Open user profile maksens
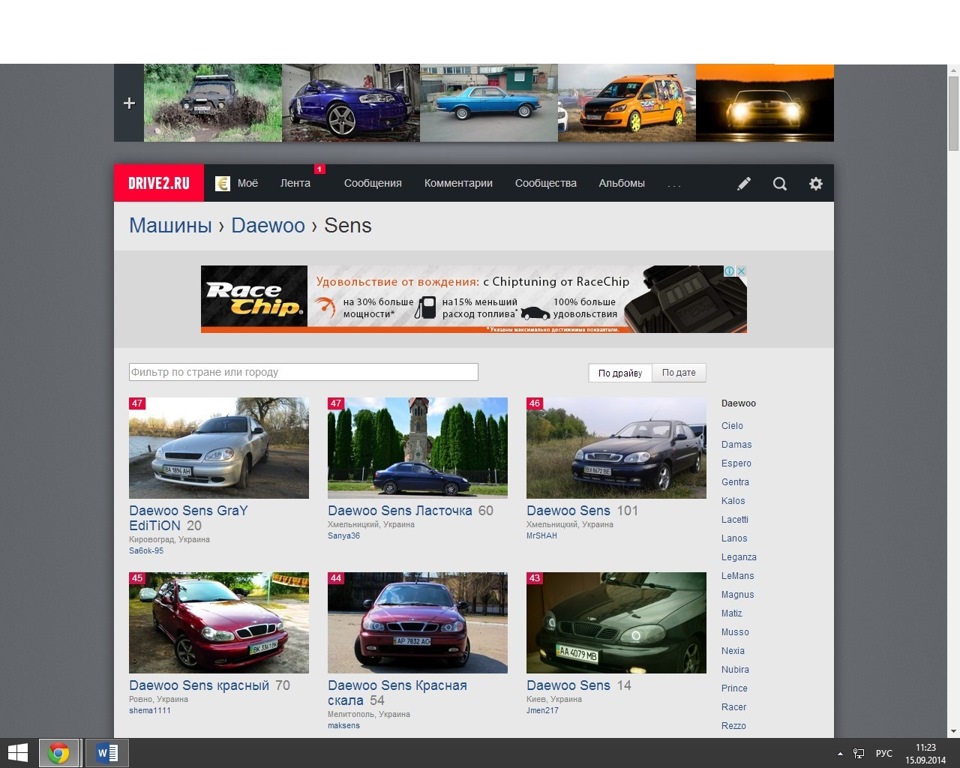Viewport: 960px width, 768px height. click(x=344, y=725)
